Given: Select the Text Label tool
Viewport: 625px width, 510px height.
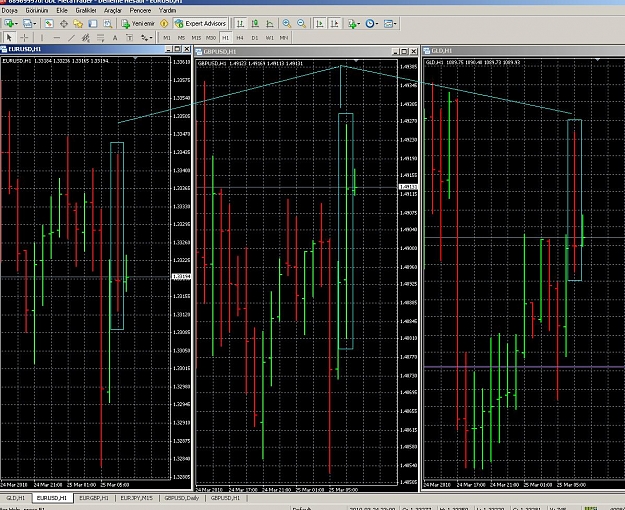Looking at the screenshot, I should point(129,38).
